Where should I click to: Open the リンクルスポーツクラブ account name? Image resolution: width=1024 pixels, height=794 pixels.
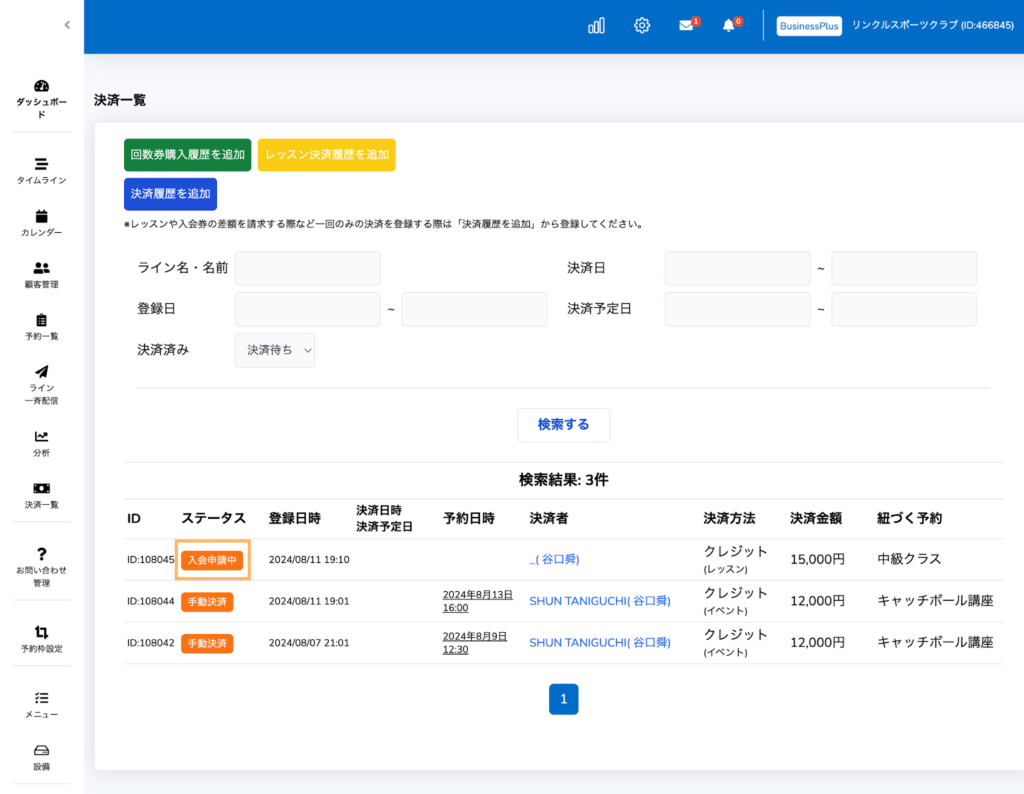coord(933,25)
